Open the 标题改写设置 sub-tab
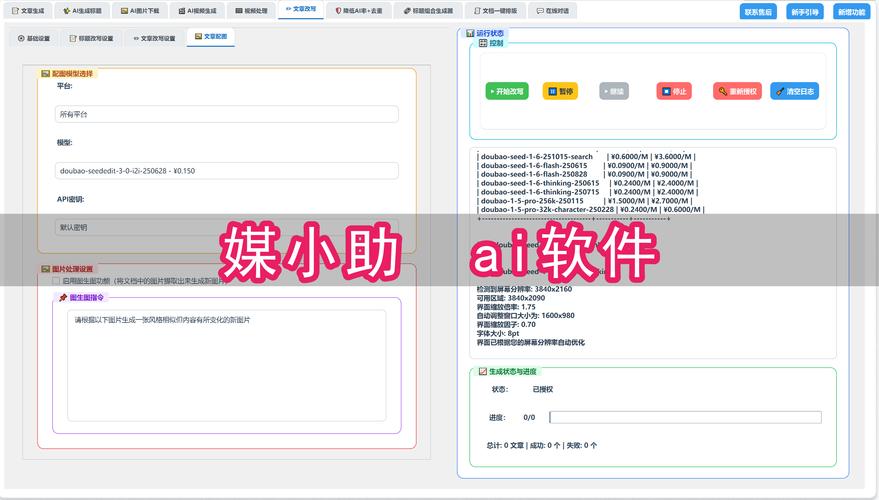This screenshot has height=500, width=879. (x=91, y=38)
